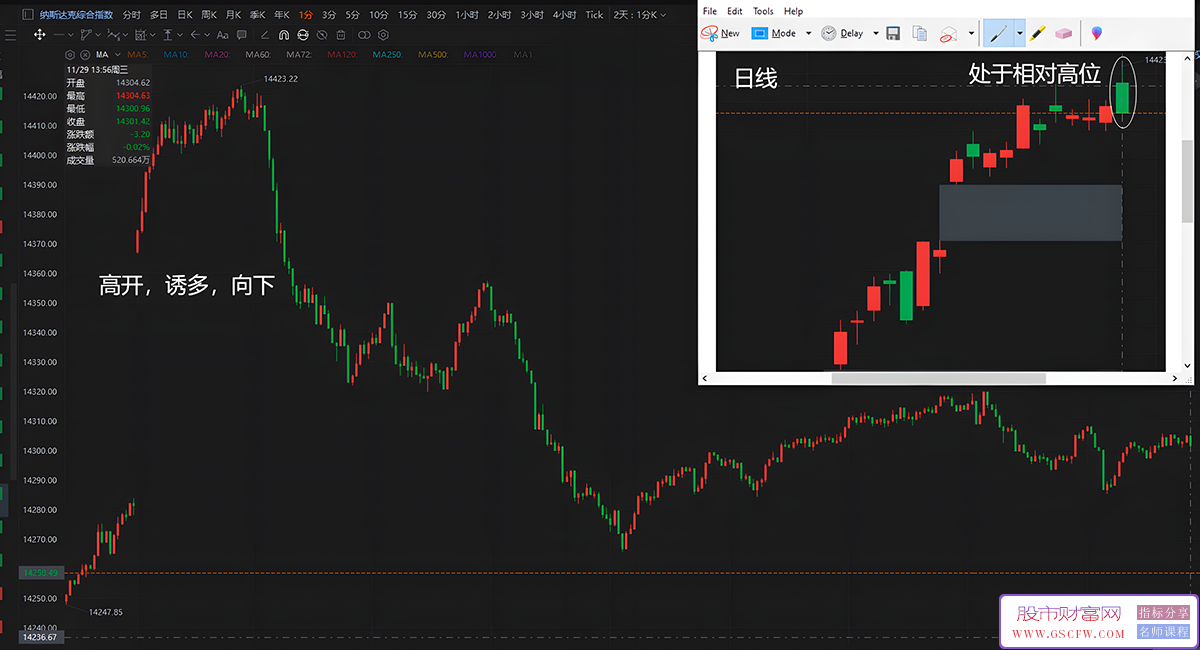The height and width of the screenshot is (650, 1200).
Task: Click the 纳斯达克综合指数 index name
Action: tap(76, 15)
